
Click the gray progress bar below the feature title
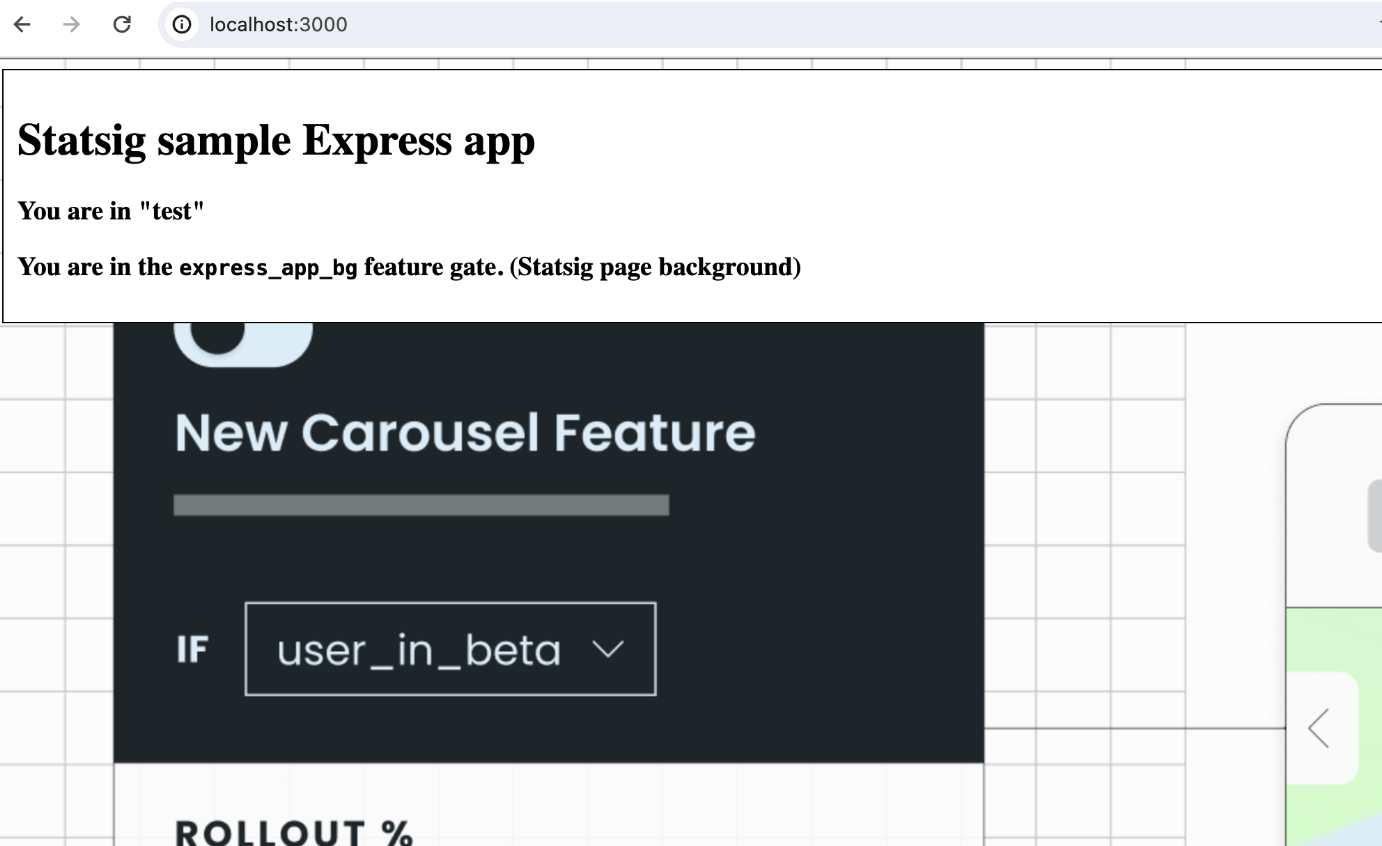pos(421,506)
